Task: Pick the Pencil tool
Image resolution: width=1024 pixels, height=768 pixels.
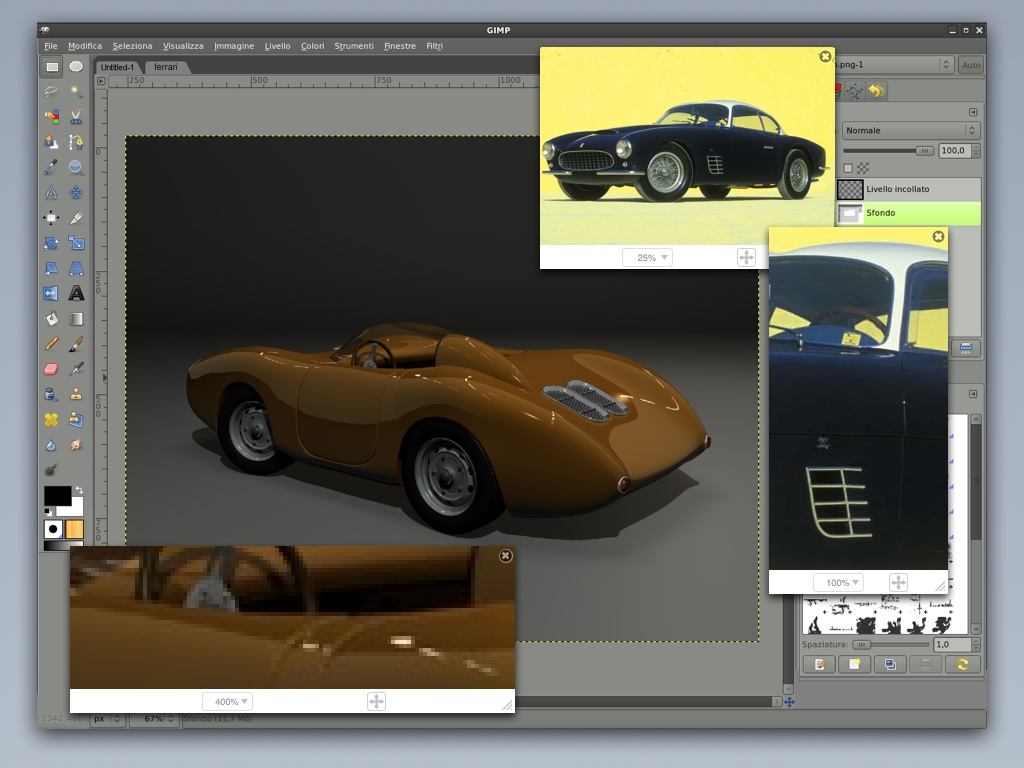Action: click(x=51, y=344)
